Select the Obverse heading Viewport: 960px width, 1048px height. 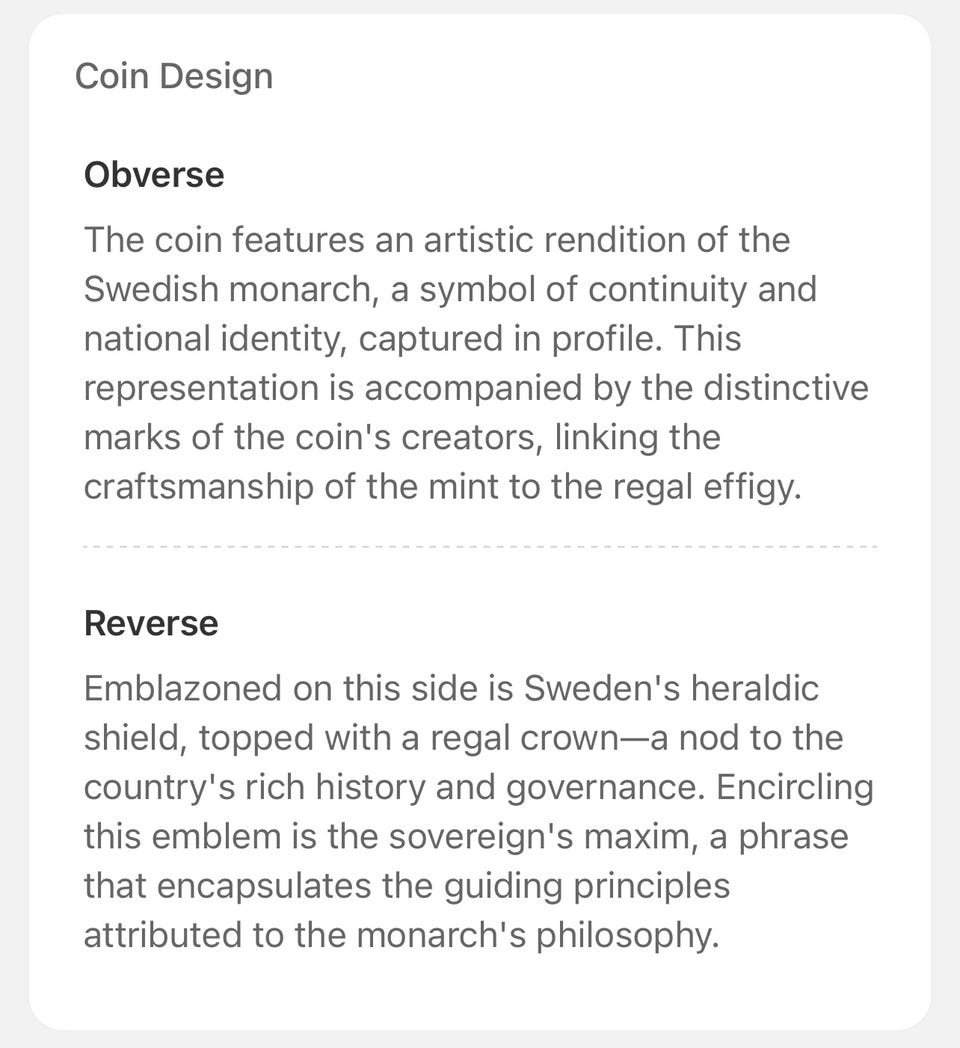pyautogui.click(x=154, y=175)
